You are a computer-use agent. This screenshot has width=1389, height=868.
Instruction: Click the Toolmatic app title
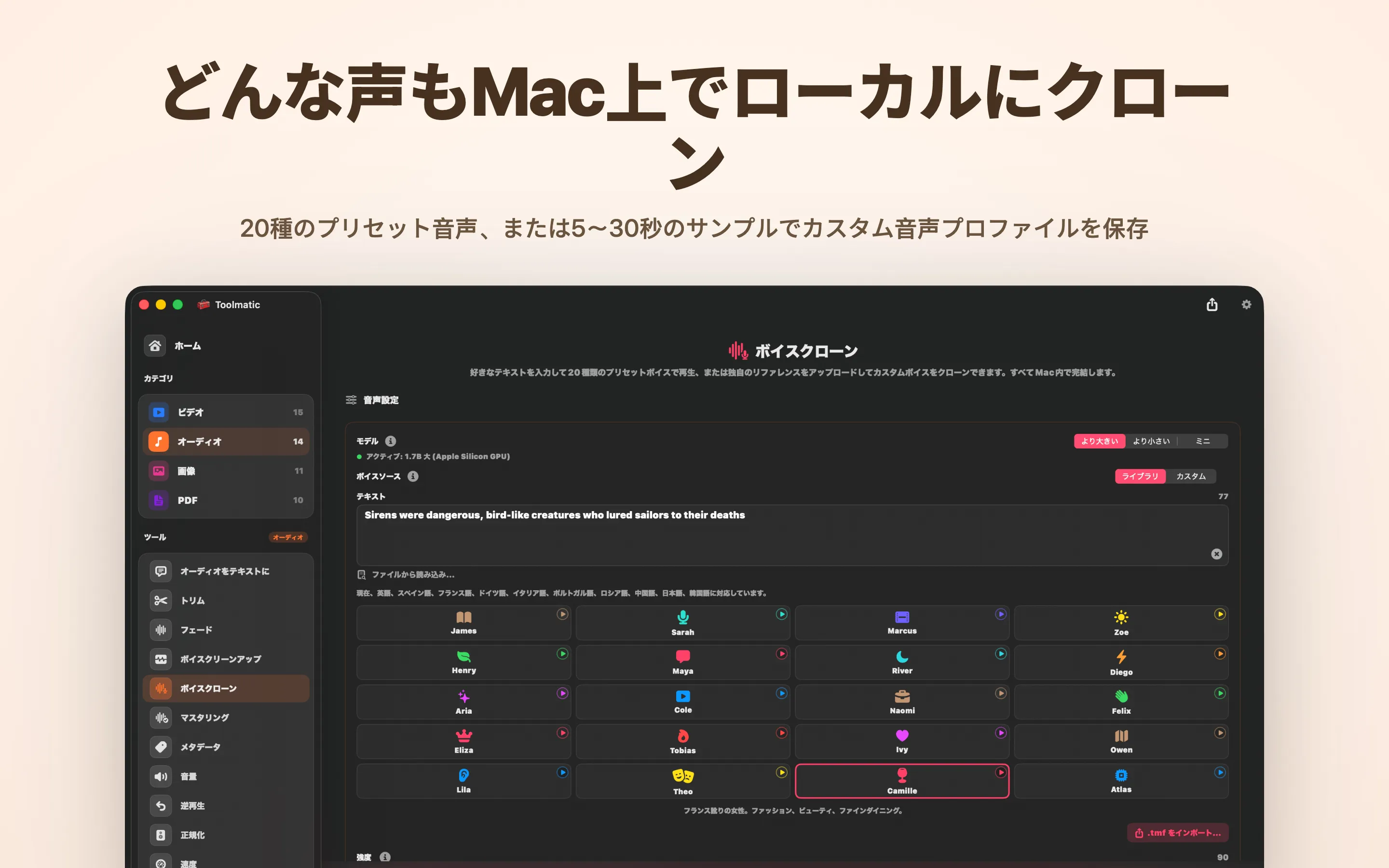237,305
